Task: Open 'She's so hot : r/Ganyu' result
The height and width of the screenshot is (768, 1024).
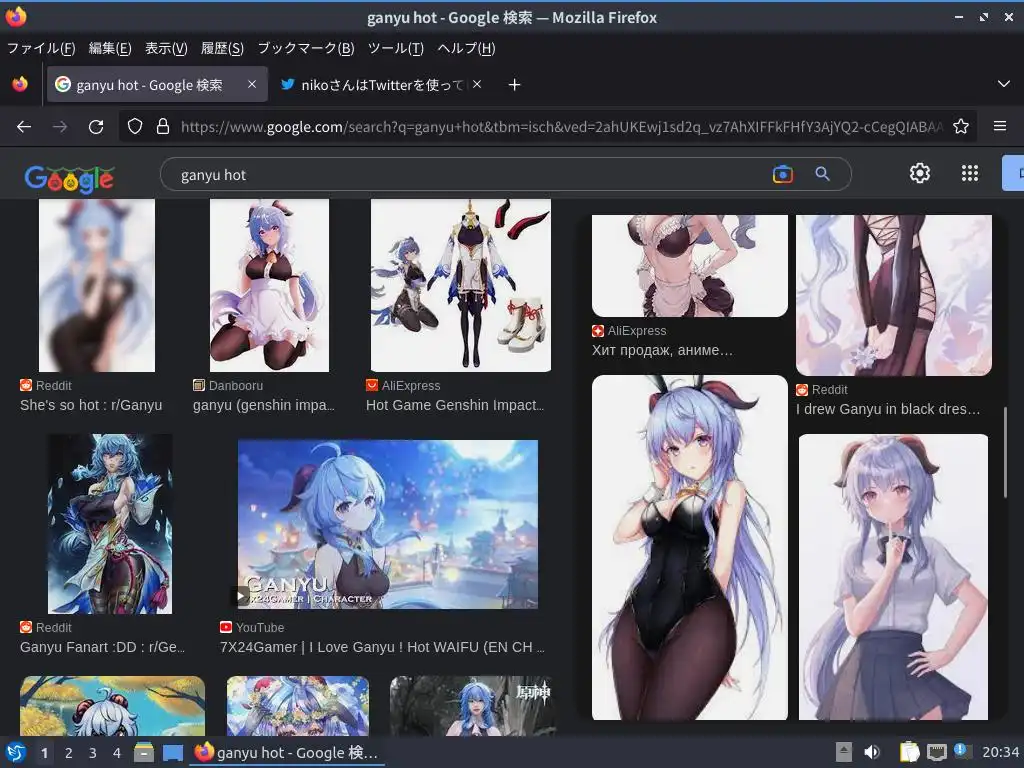Action: point(91,406)
